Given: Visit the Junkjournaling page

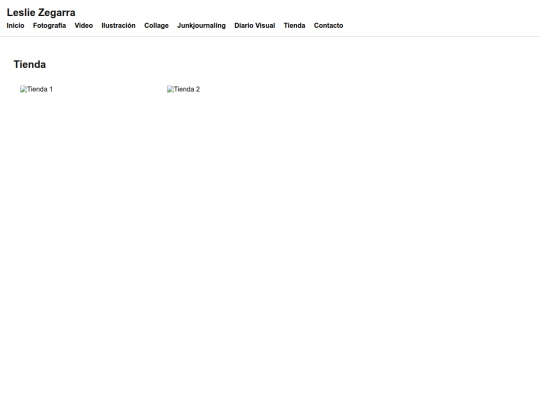Looking at the screenshot, I should [x=201, y=25].
